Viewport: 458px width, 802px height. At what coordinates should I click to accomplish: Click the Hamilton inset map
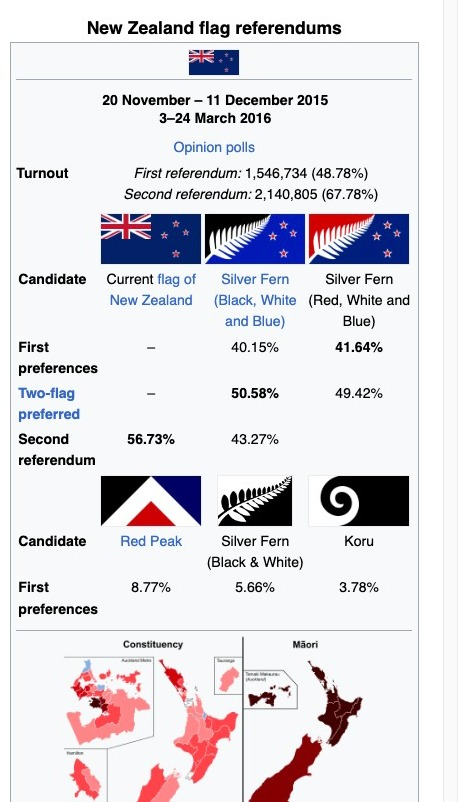click(85, 775)
